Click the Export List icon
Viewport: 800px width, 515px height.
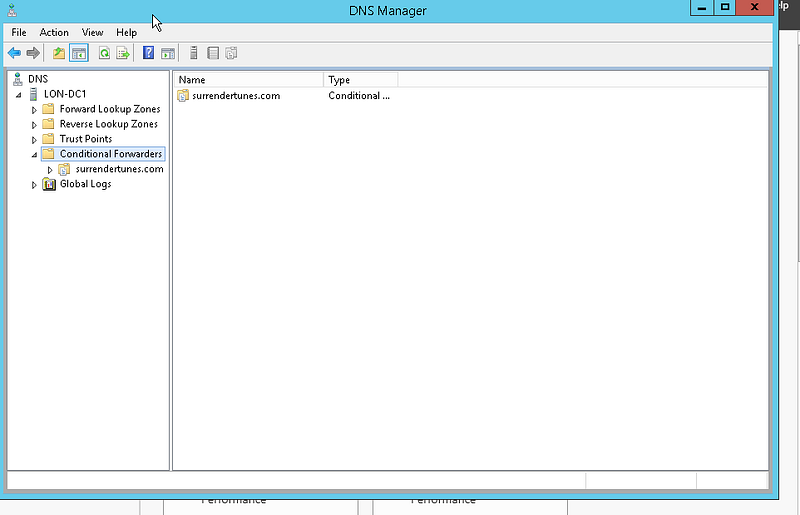123,53
